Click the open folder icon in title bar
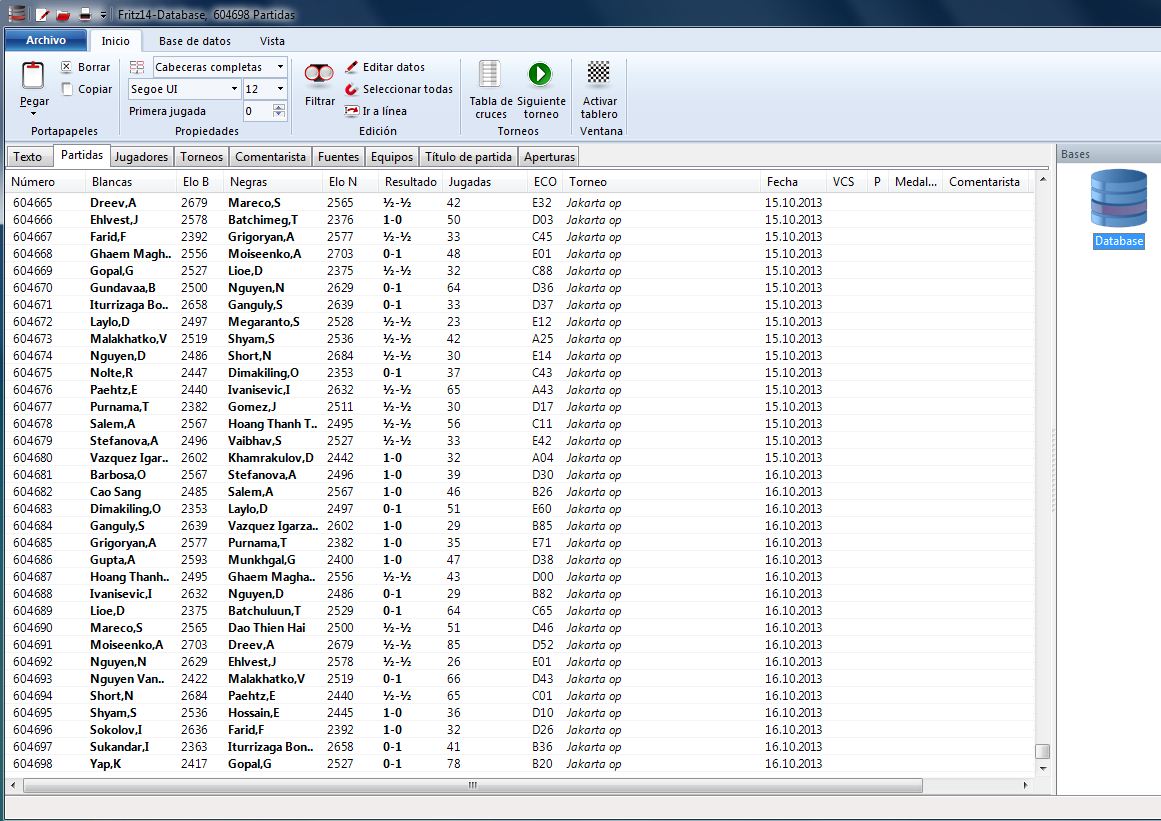 tap(64, 14)
